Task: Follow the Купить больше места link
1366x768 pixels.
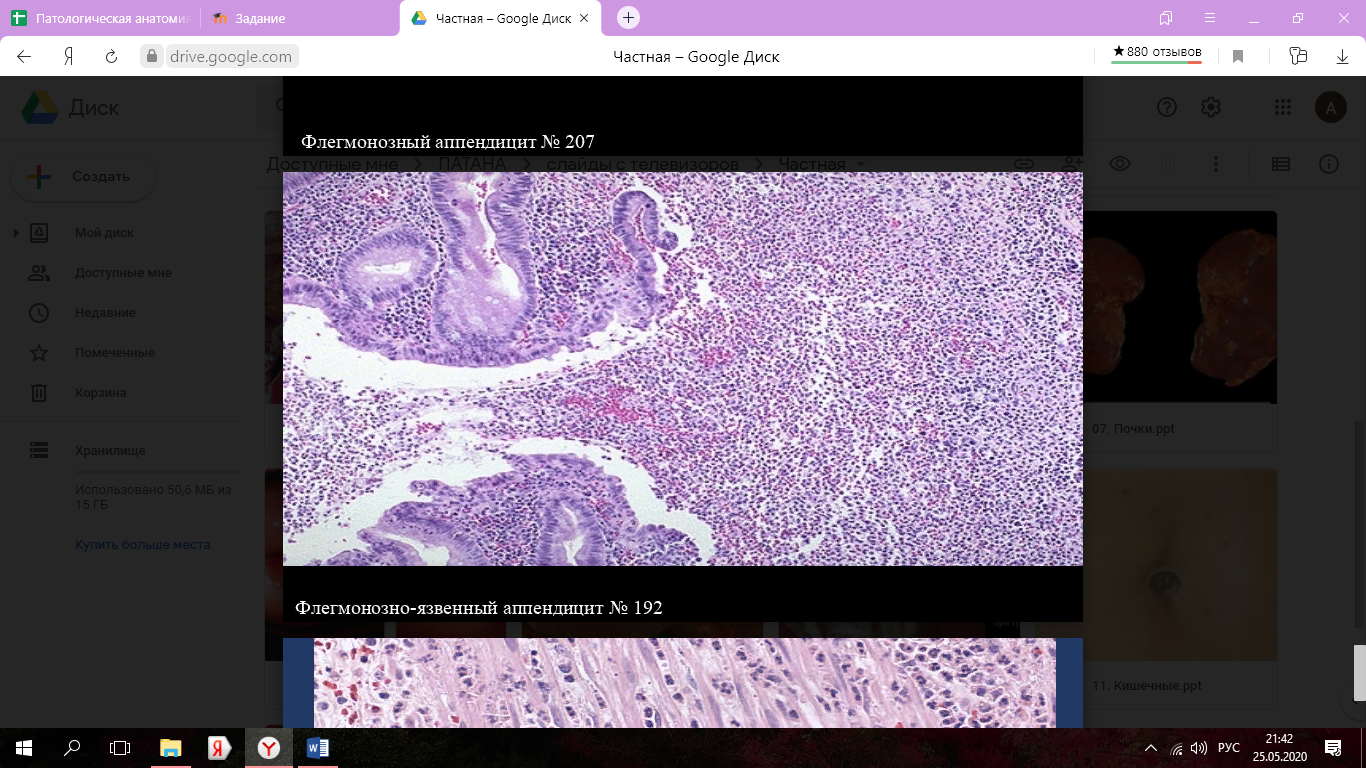Action: pos(142,545)
